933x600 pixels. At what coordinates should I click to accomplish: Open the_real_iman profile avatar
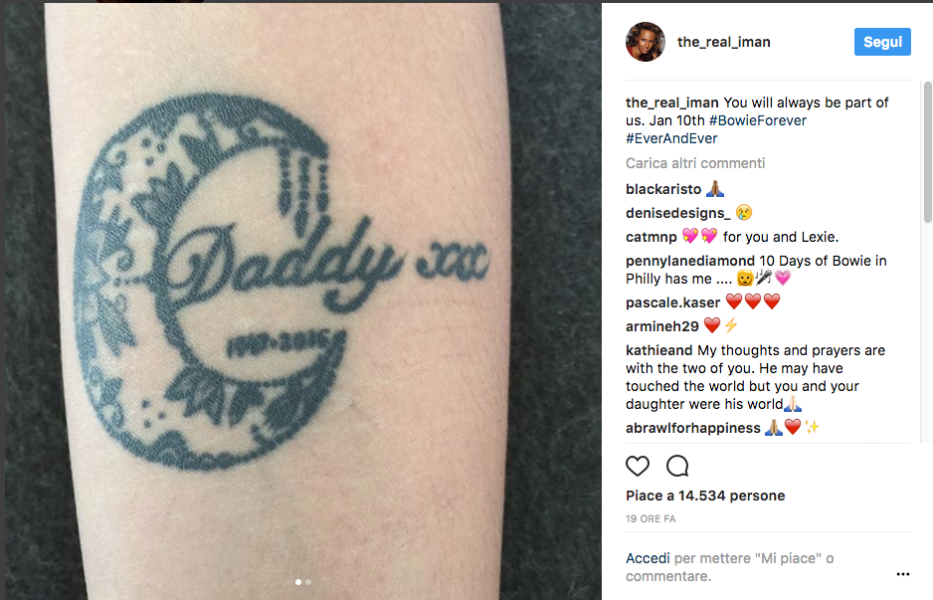click(645, 42)
